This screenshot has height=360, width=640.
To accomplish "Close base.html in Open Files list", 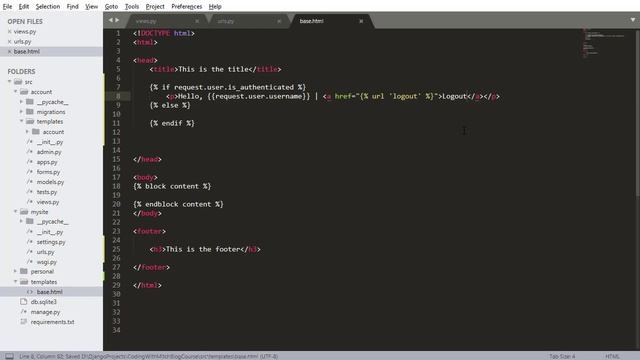I will click(x=9, y=51).
